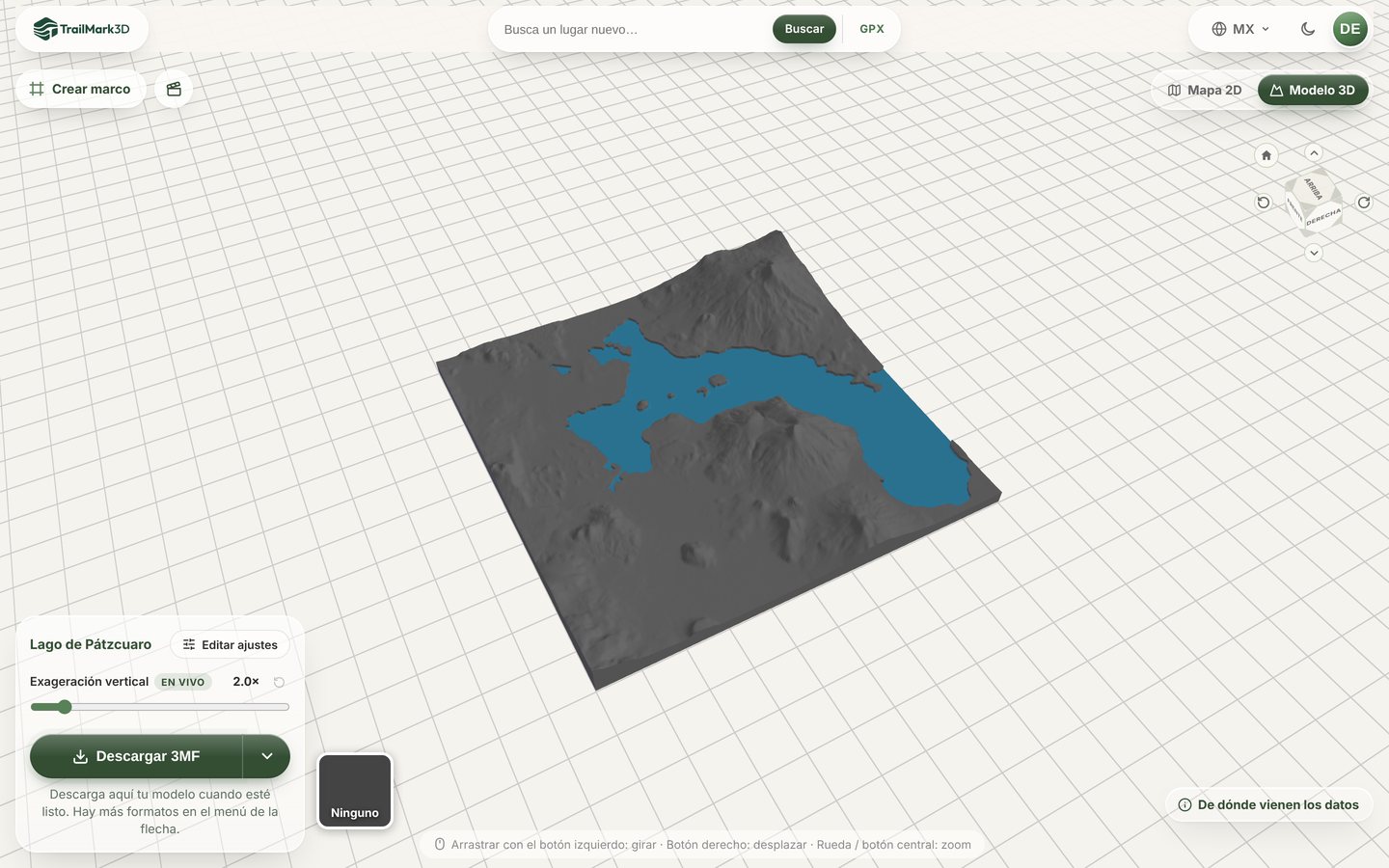This screenshot has height=868, width=1389.
Task: Click the 2.0× exaggeration value
Action: pyautogui.click(x=246, y=681)
